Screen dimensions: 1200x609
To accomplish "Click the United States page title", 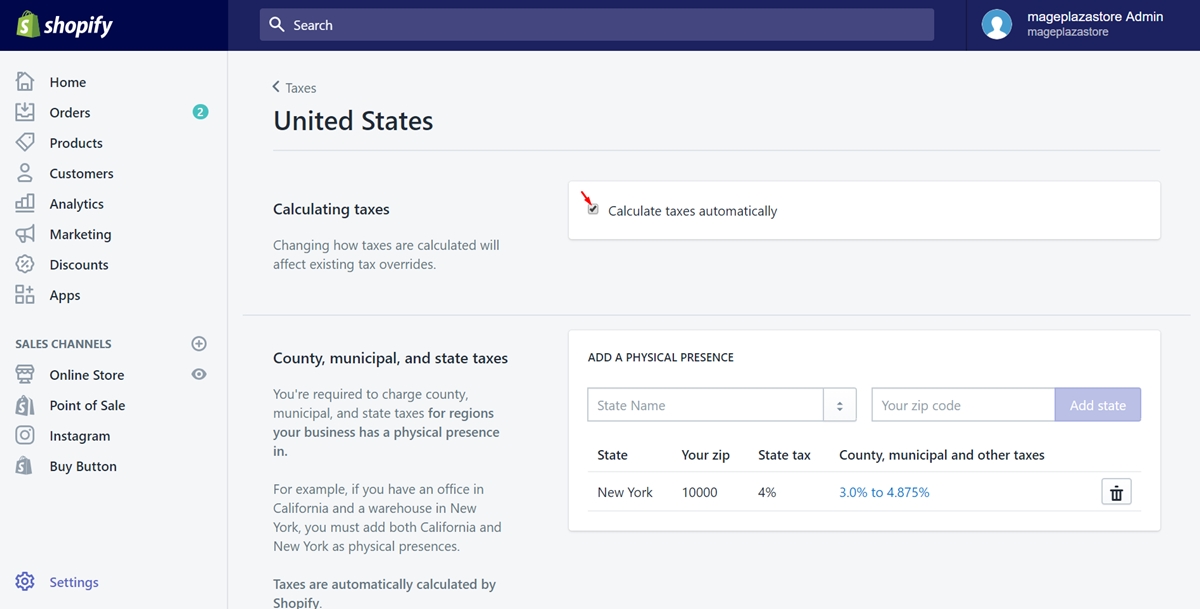I will 353,121.
